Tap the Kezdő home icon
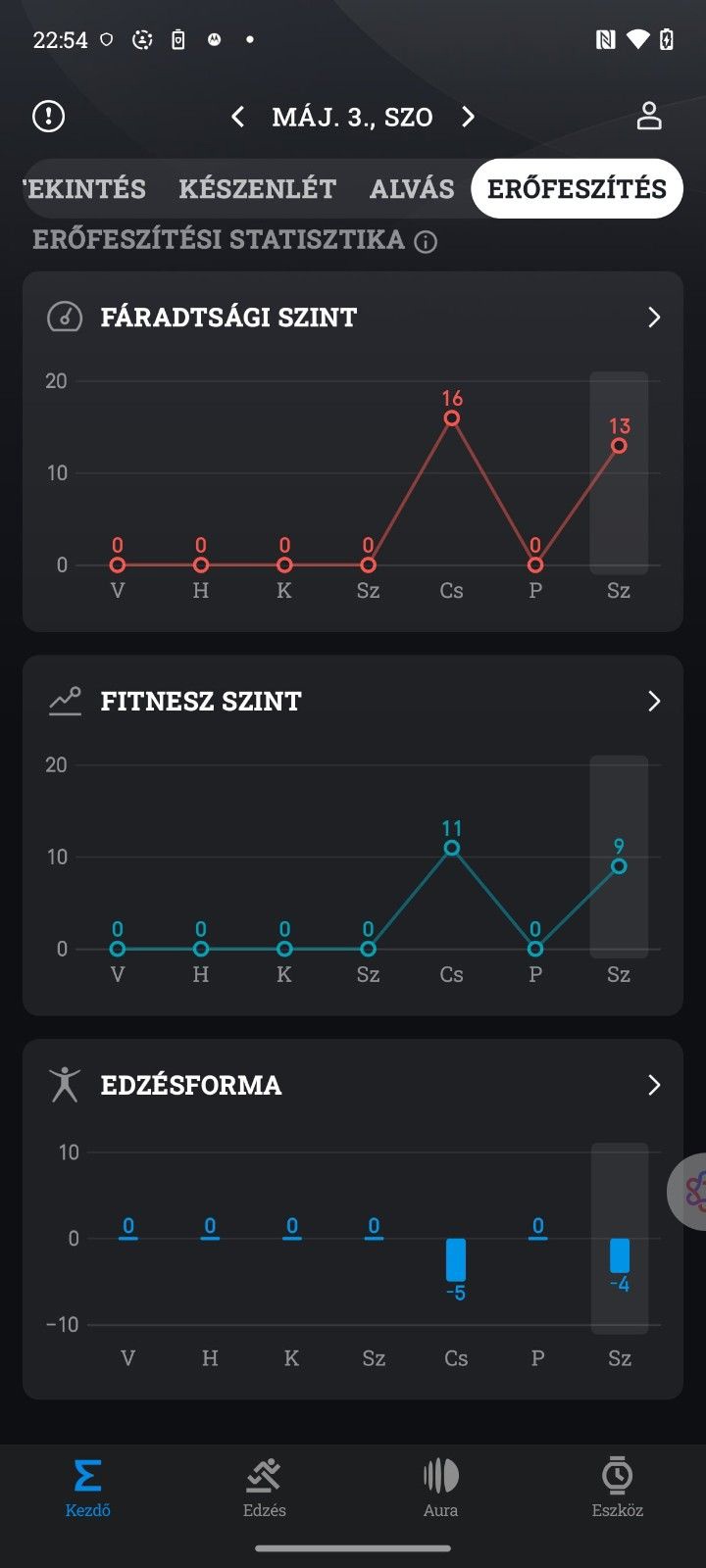The width and height of the screenshot is (706, 1568). click(x=88, y=1487)
